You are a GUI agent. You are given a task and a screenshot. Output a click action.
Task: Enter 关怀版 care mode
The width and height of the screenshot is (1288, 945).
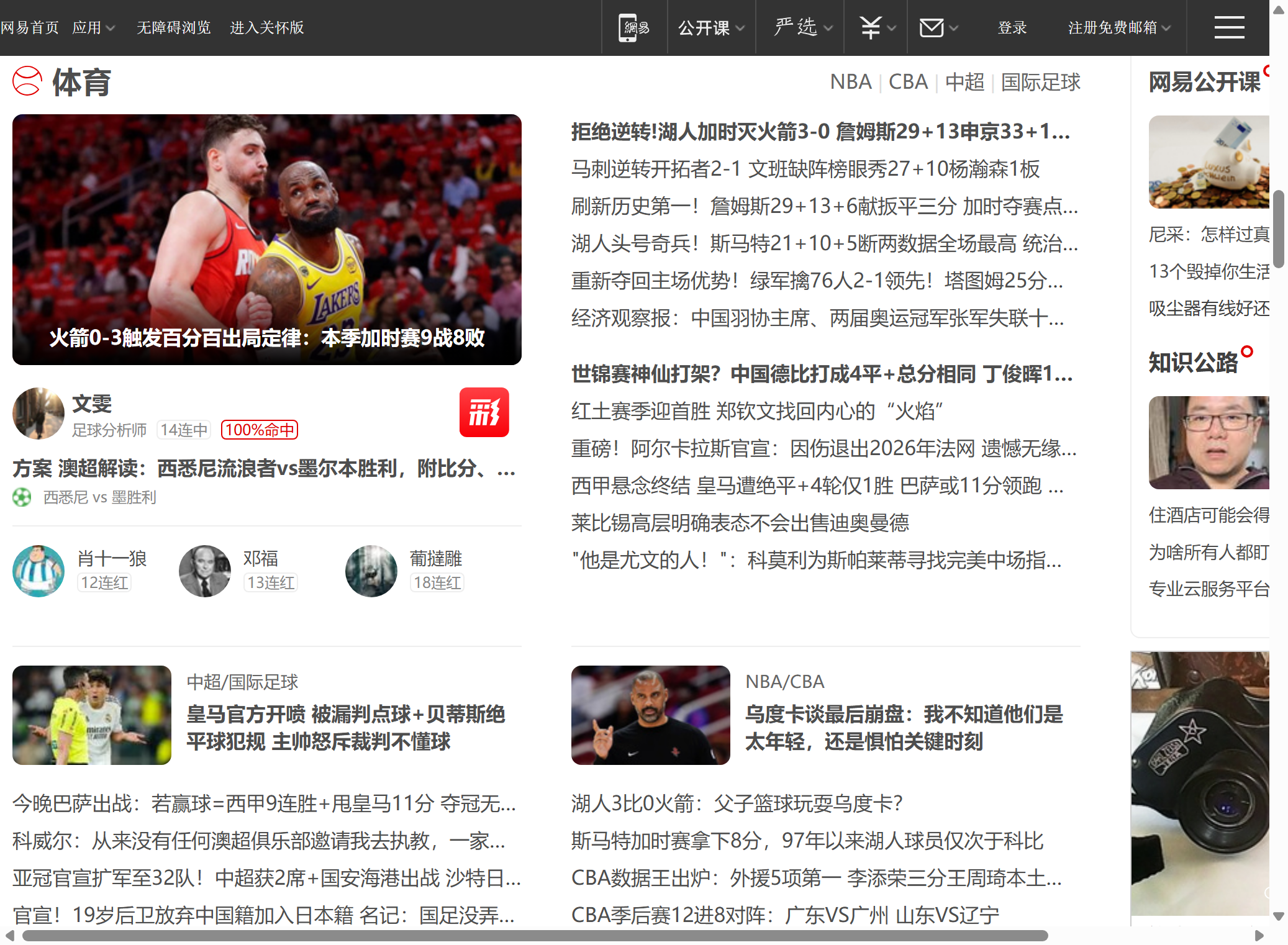266,28
